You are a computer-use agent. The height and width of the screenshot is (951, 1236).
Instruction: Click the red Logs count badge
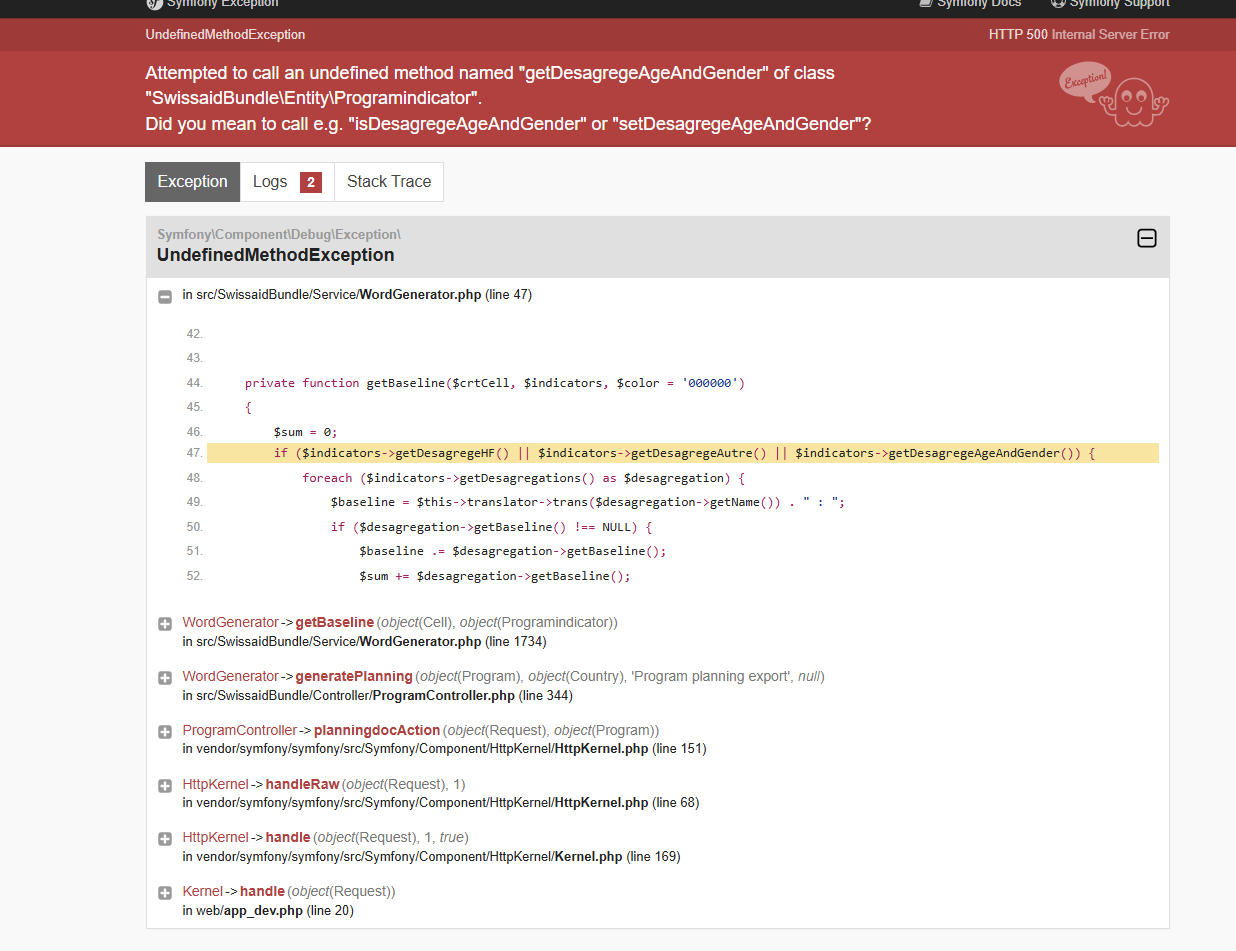tap(311, 182)
